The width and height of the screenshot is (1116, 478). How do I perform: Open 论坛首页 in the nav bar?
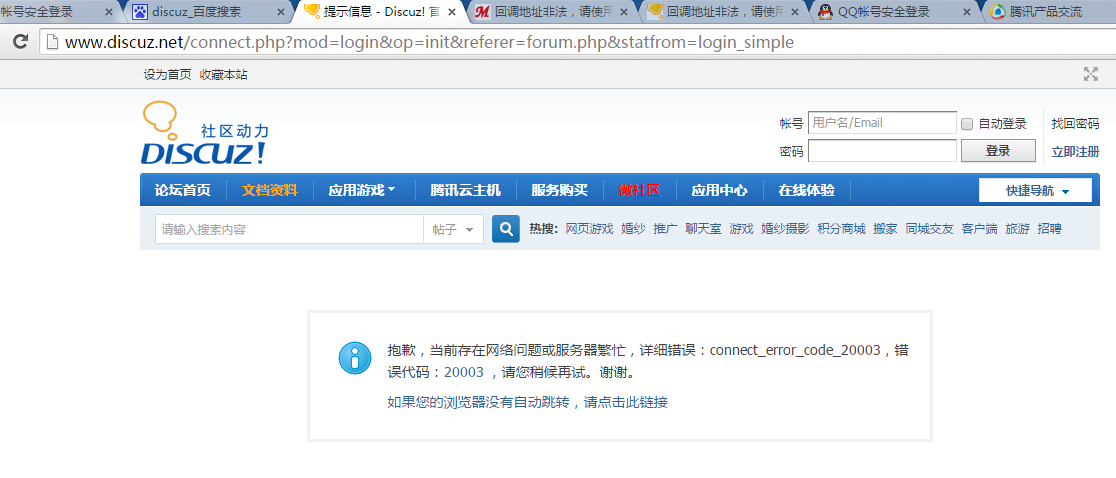coord(183,190)
